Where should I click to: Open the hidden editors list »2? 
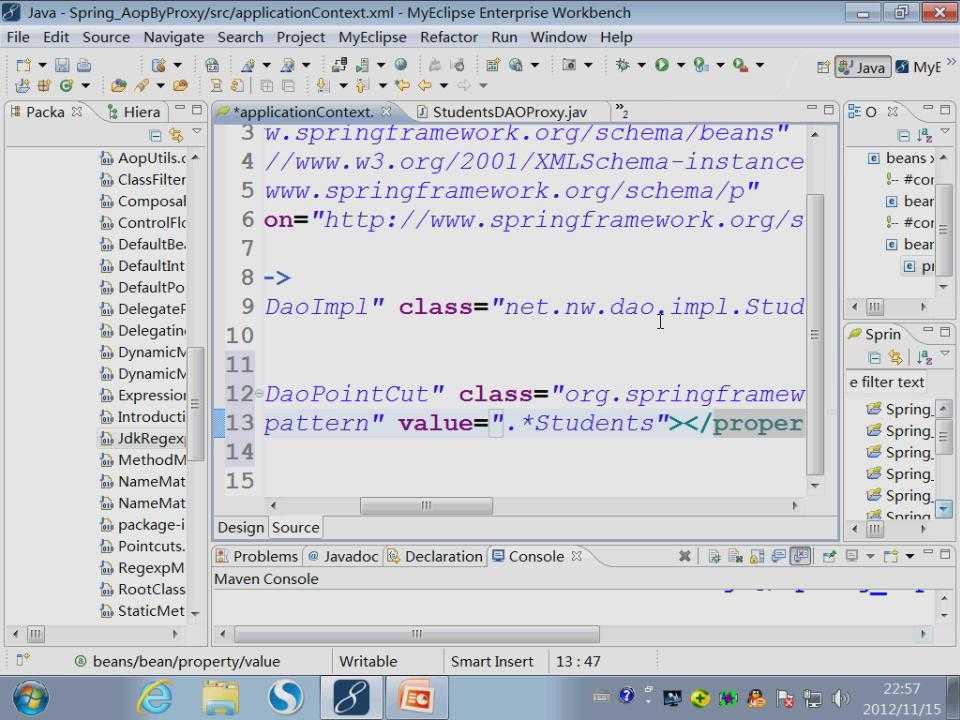pyautogui.click(x=621, y=111)
